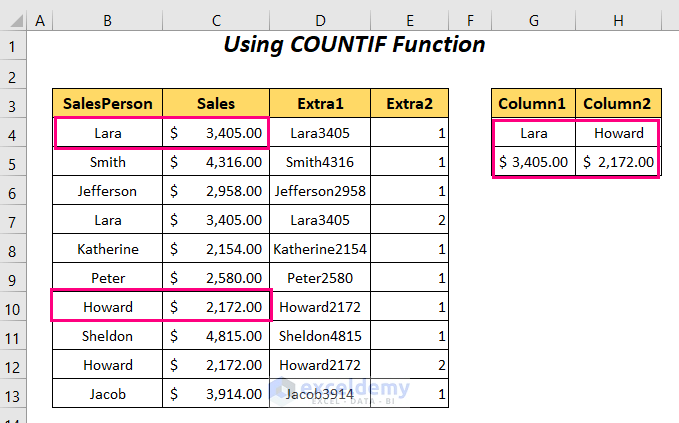Click the Column1 header cell
Viewport: 679px width, 423px height.
533,103
